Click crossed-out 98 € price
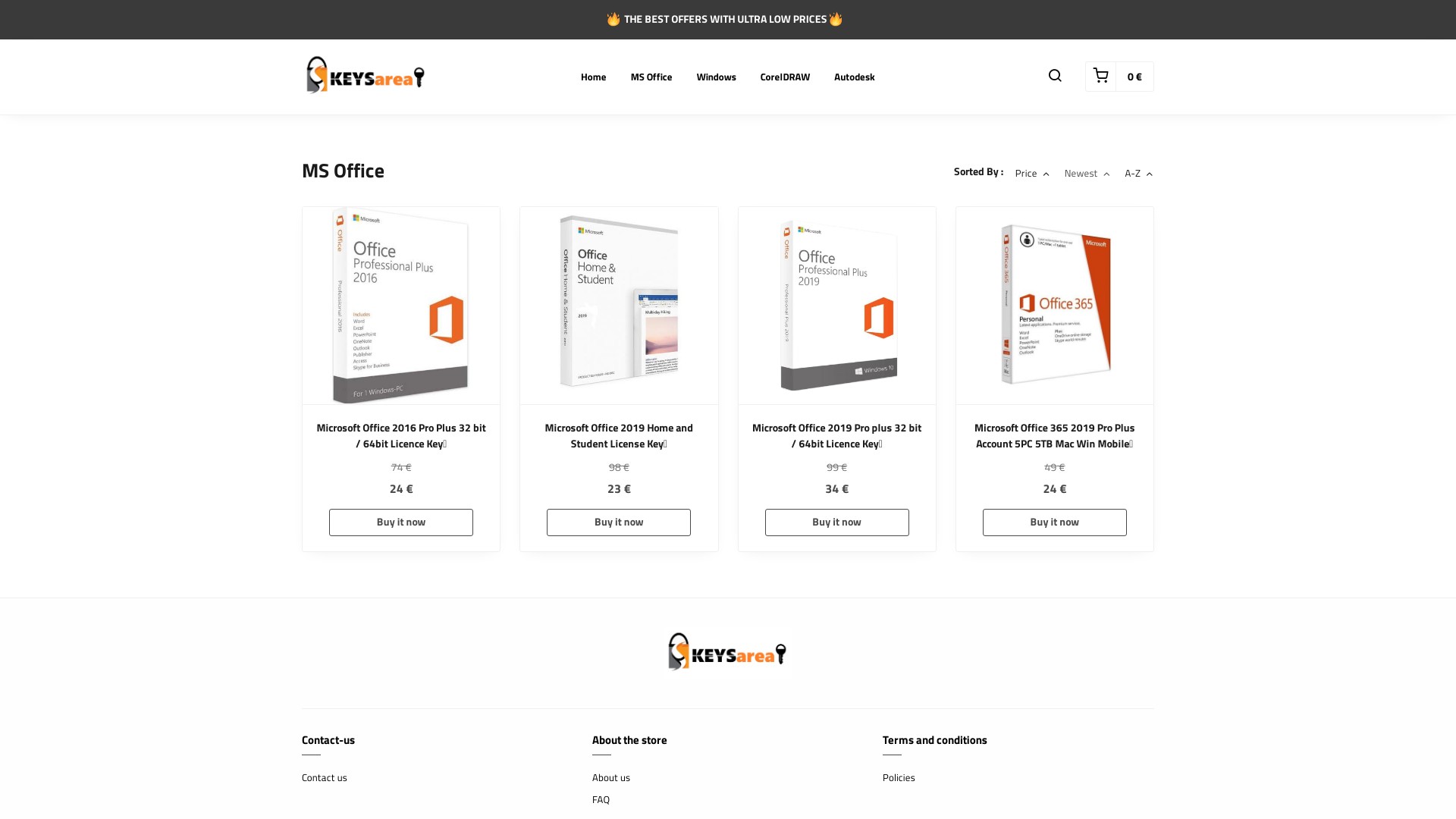 coord(619,467)
